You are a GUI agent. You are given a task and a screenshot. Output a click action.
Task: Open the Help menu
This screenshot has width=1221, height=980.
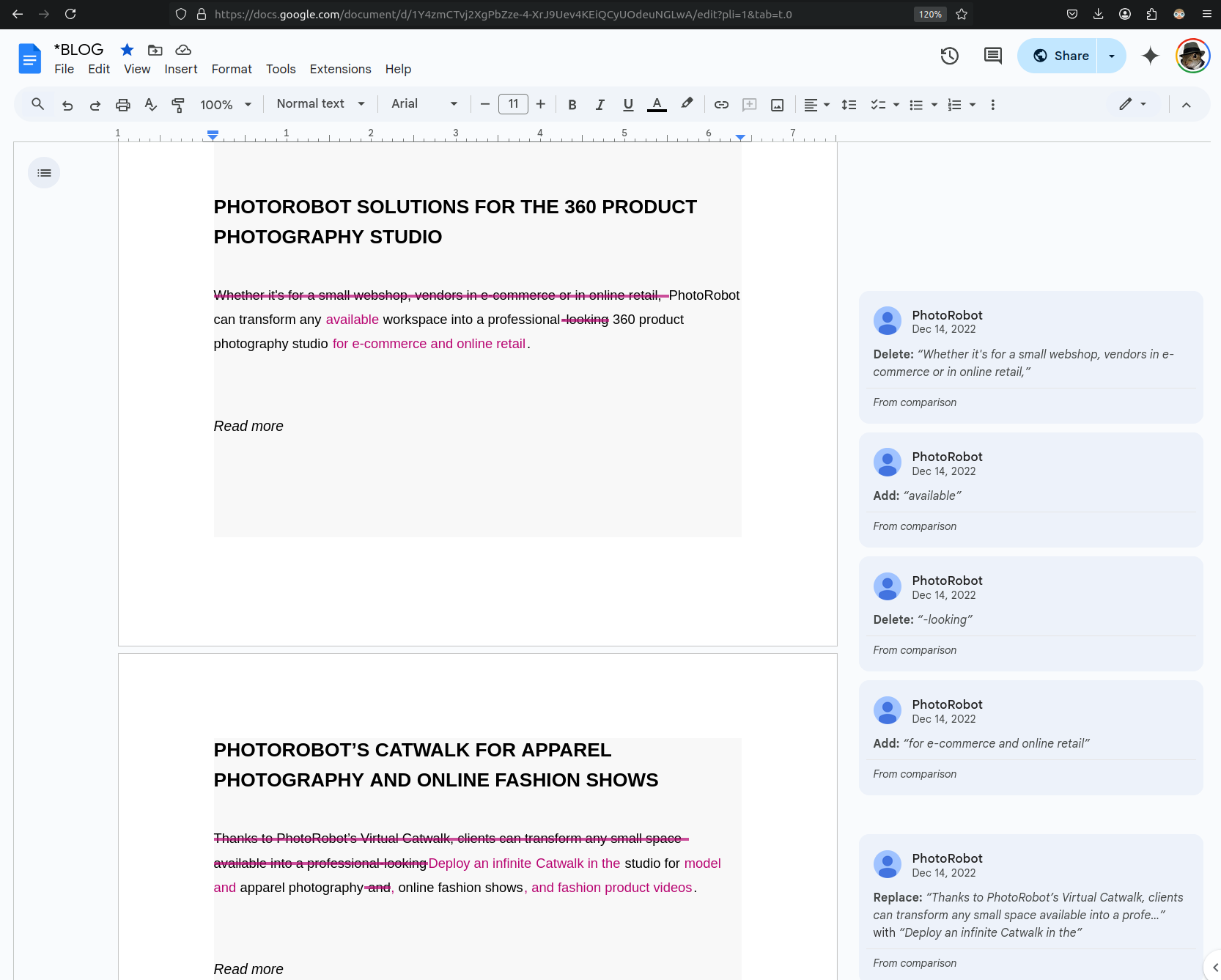398,69
